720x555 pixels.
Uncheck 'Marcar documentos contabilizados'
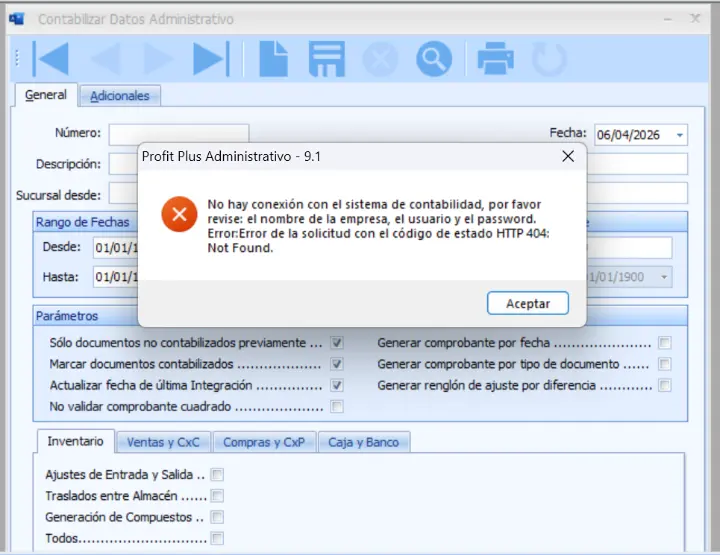tap(337, 364)
